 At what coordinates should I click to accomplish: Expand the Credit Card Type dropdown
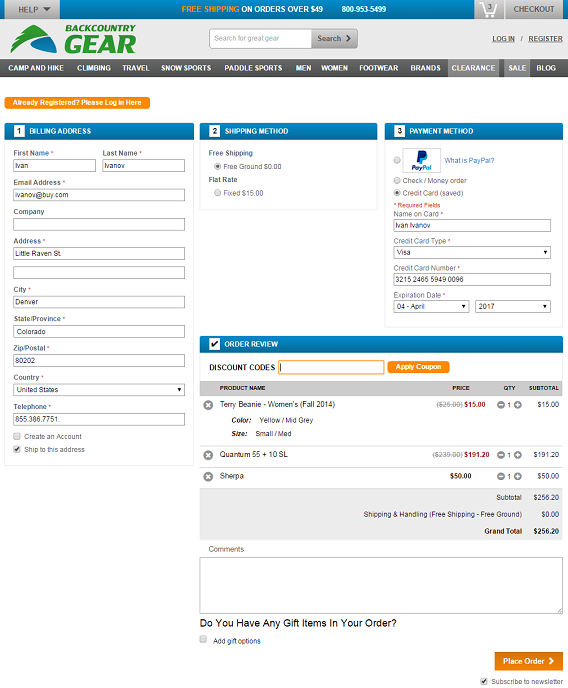(472, 252)
